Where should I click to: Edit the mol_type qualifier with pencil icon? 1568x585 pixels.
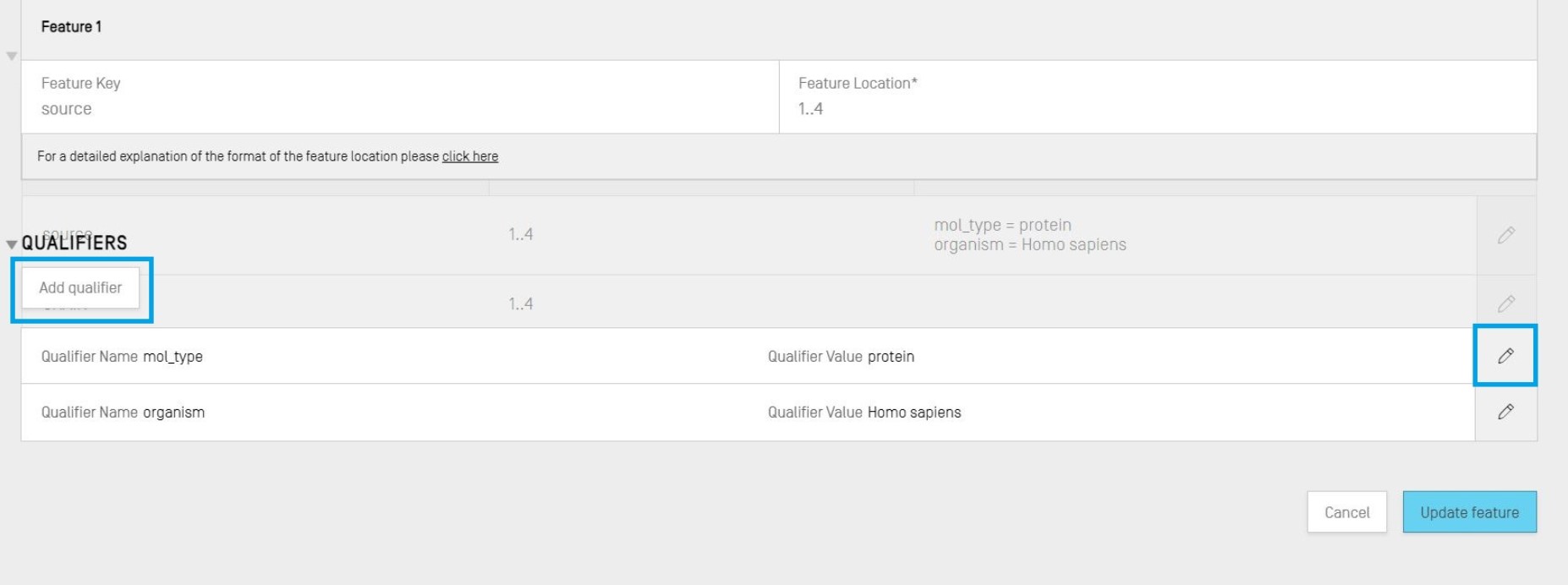coord(1505,356)
